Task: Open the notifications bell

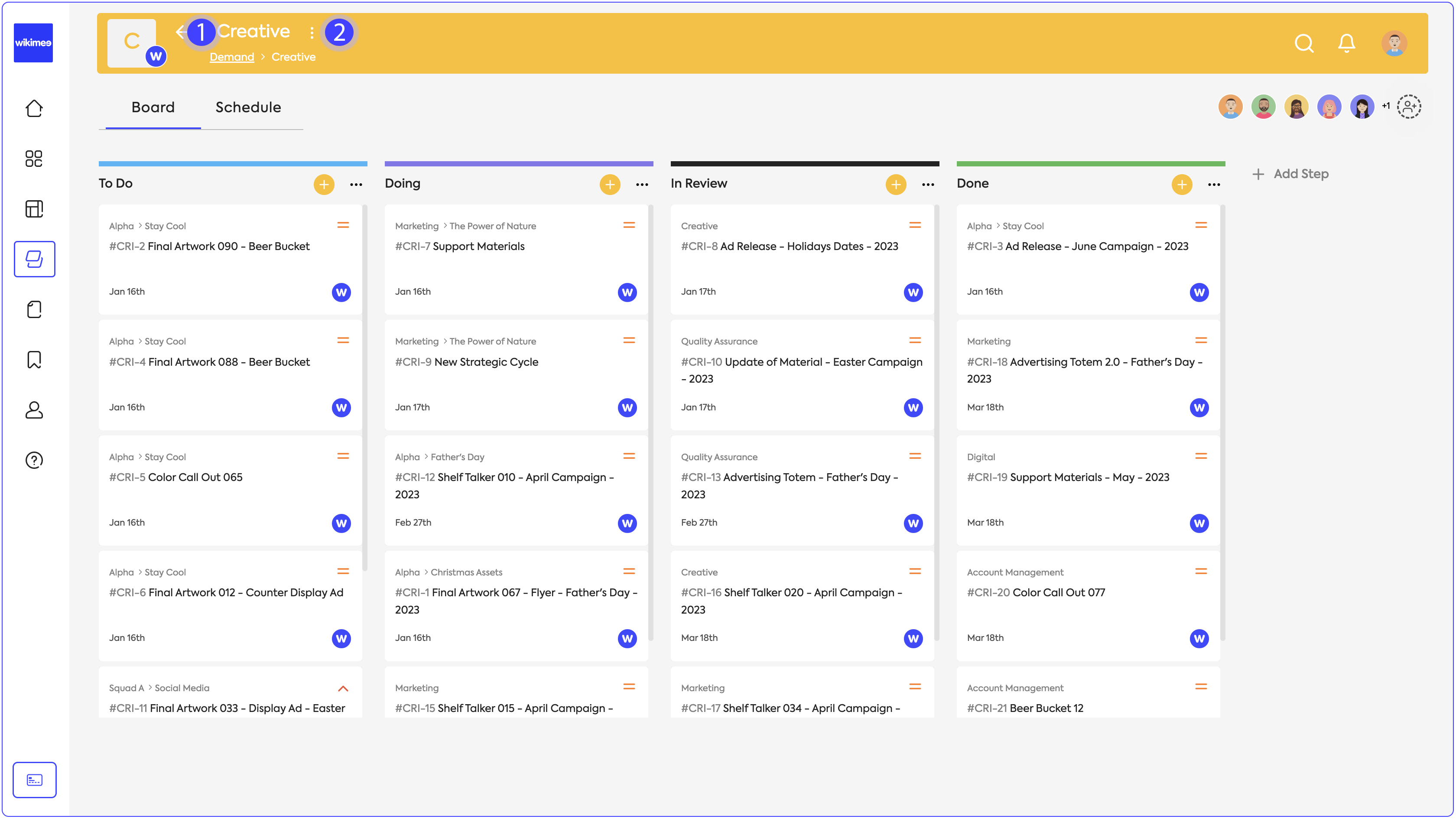Action: [1346, 43]
